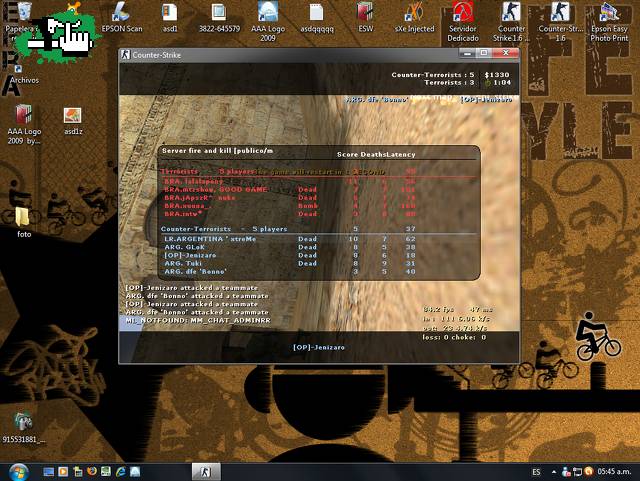Image resolution: width=640 pixels, height=481 pixels.
Task: Click the scoreboard row 'ARG. dfe 'Bonno''
Action: (x=290, y=272)
